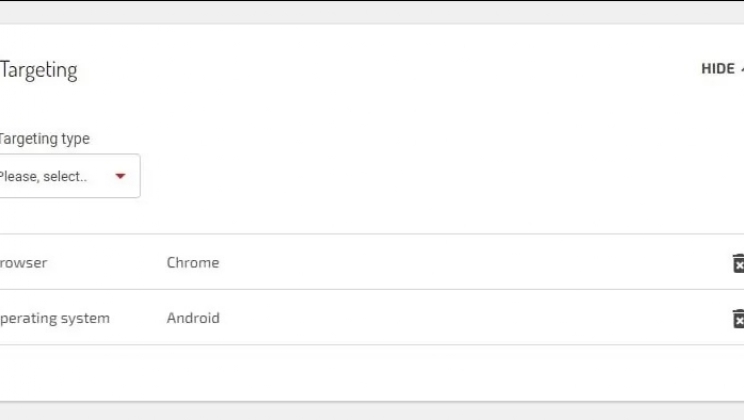This screenshot has width=744, height=420.
Task: Open the Targeting type dropdown
Action: click(x=68, y=176)
